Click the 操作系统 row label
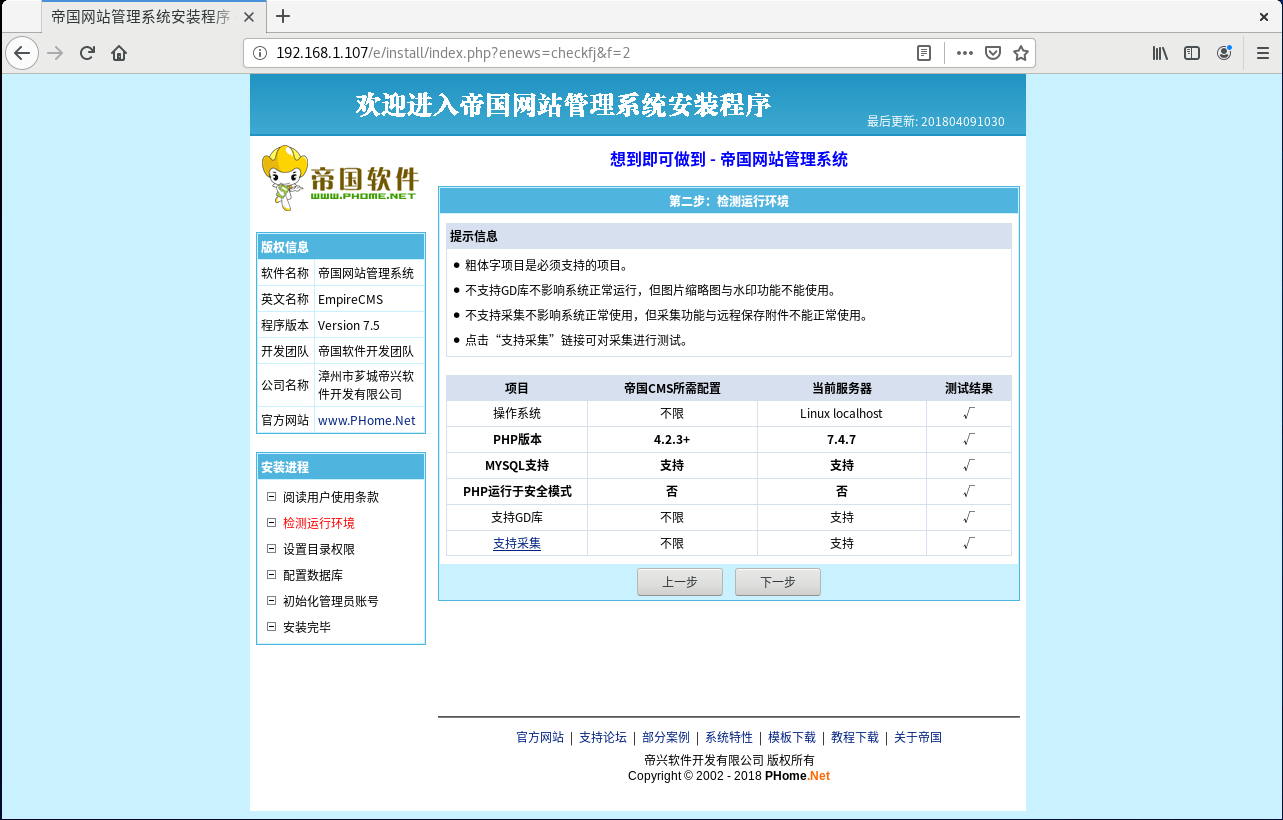 pos(517,413)
